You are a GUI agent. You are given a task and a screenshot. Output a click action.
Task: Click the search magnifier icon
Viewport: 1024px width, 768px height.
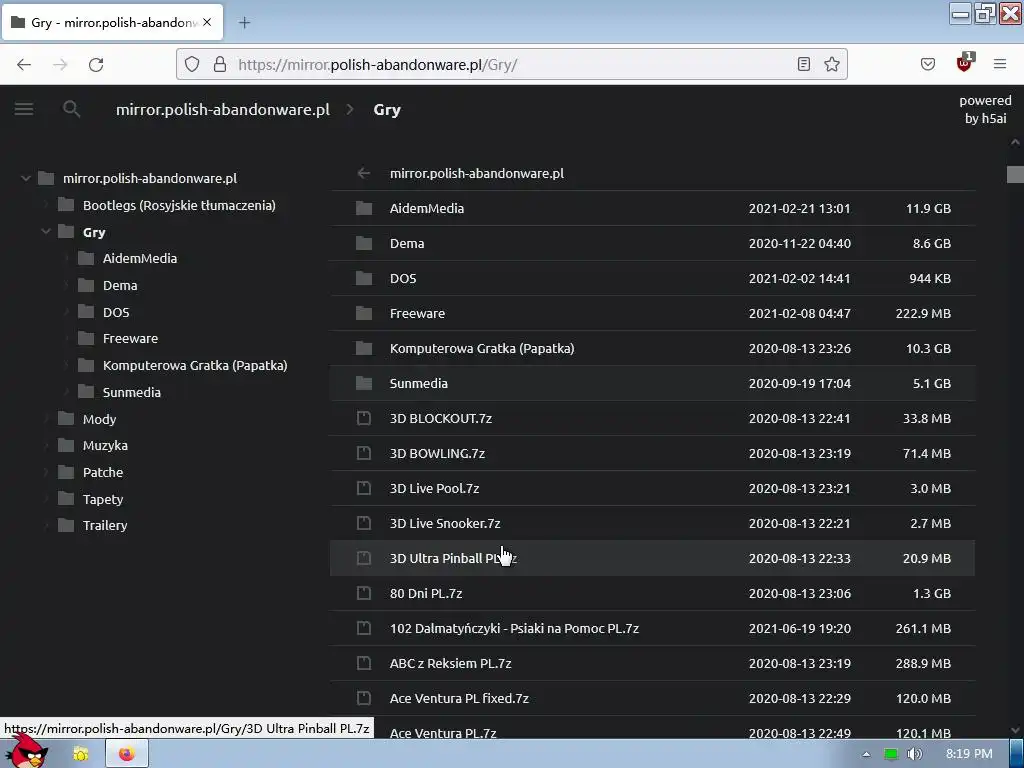[71, 109]
